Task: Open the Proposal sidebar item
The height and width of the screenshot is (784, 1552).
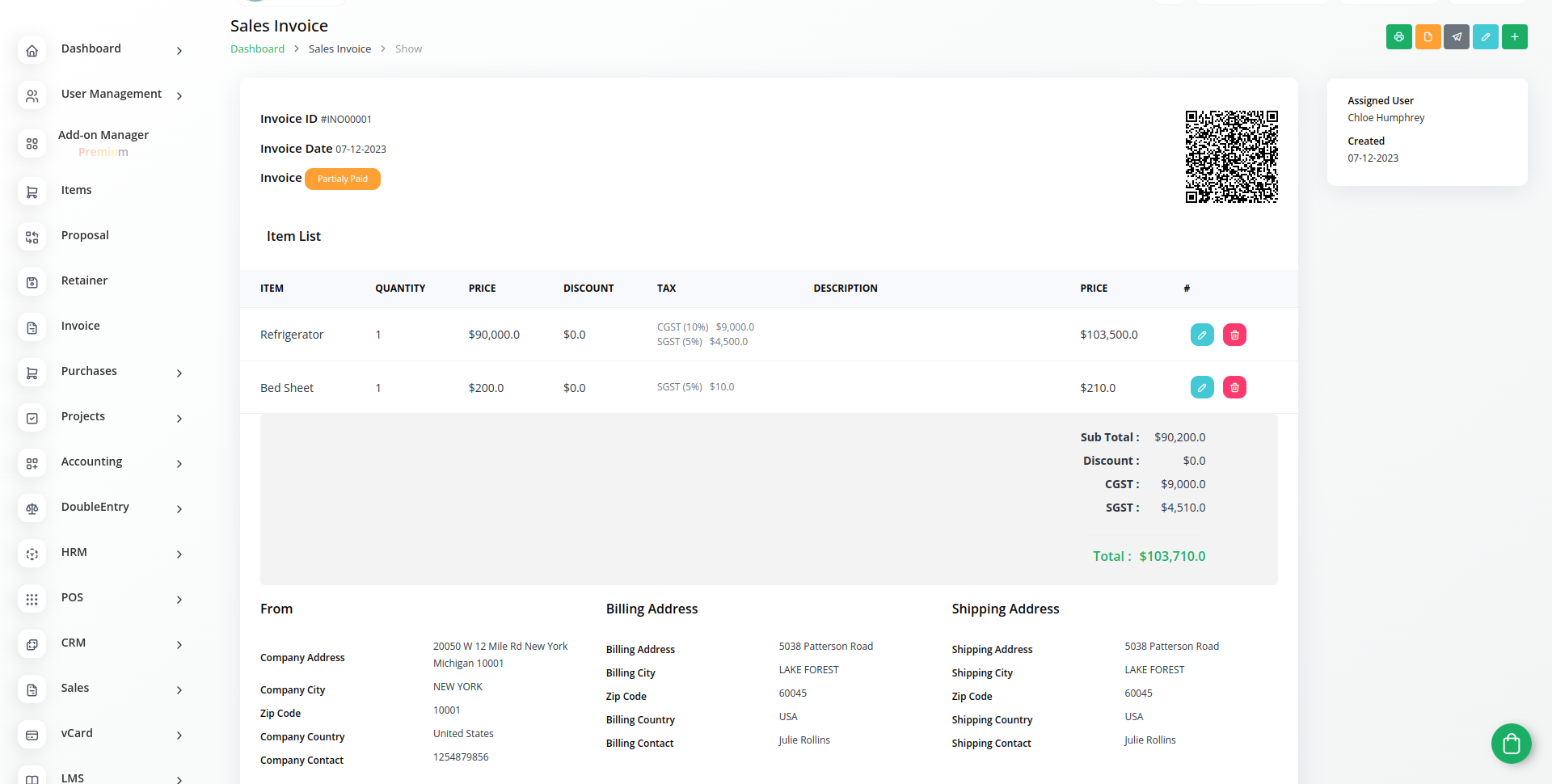Action: pos(85,236)
